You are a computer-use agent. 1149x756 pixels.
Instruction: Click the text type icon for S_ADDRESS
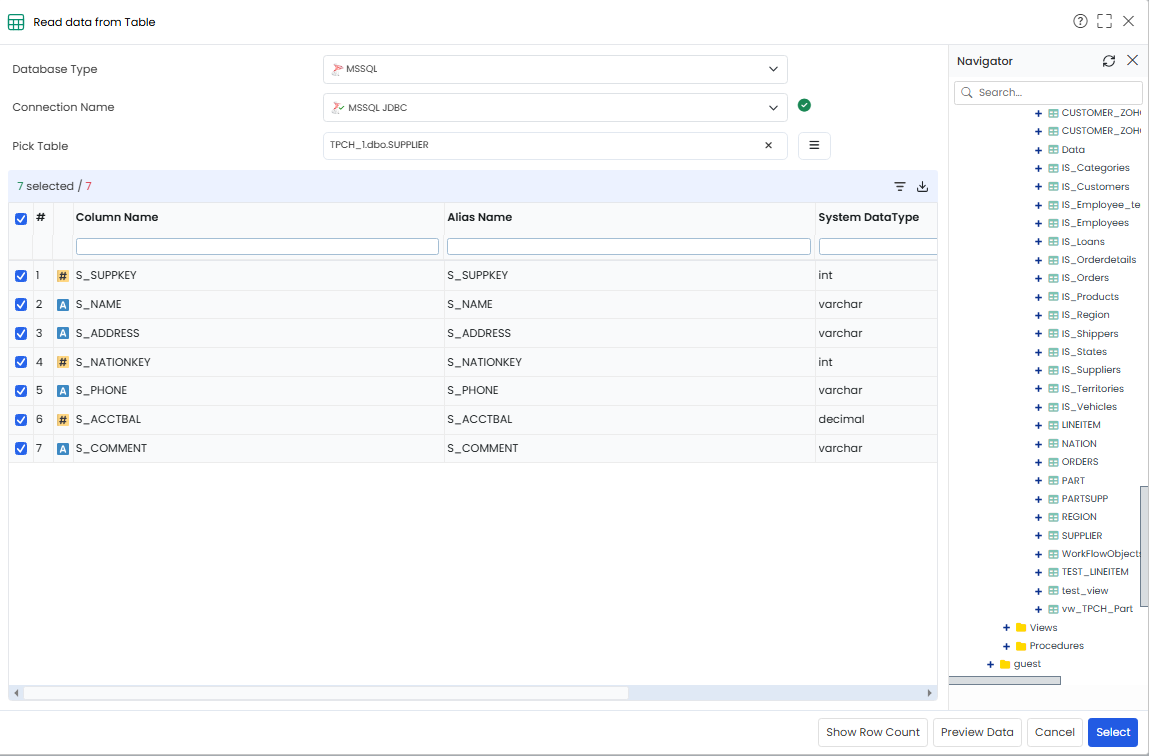[x=63, y=333]
